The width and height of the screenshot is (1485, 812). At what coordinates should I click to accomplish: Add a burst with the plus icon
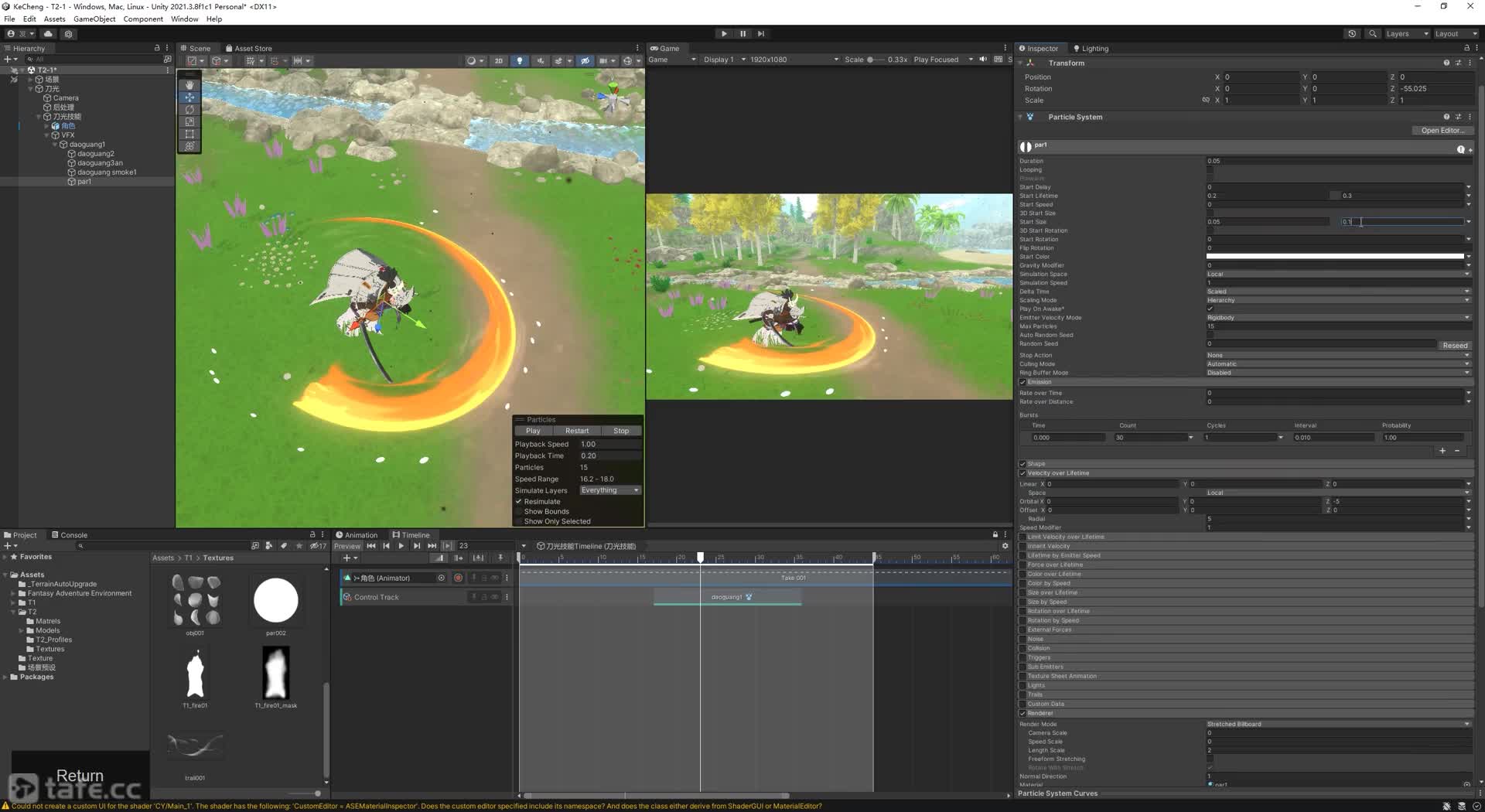click(1442, 451)
